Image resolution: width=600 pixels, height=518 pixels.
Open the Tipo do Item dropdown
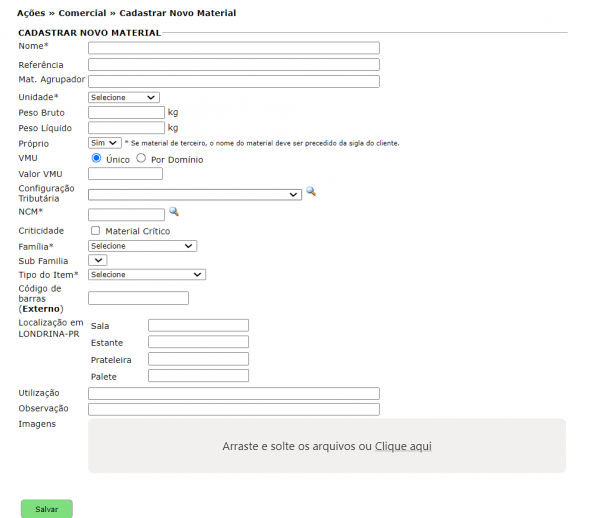click(146, 274)
